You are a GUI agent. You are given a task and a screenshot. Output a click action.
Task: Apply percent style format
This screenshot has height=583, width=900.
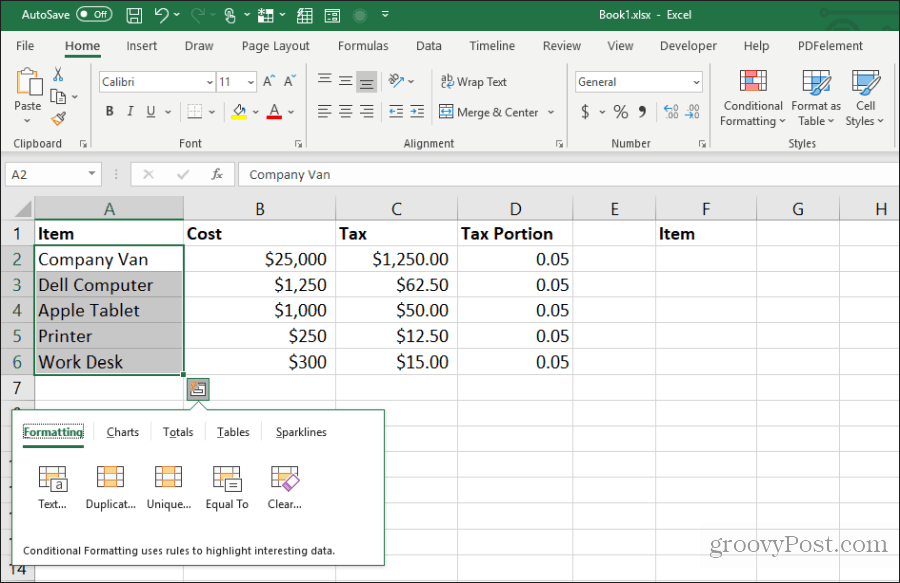click(620, 111)
